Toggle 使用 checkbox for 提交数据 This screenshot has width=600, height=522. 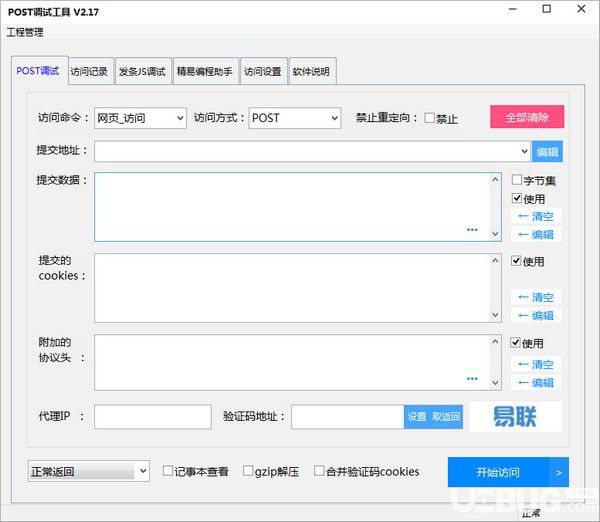[x=517, y=198]
